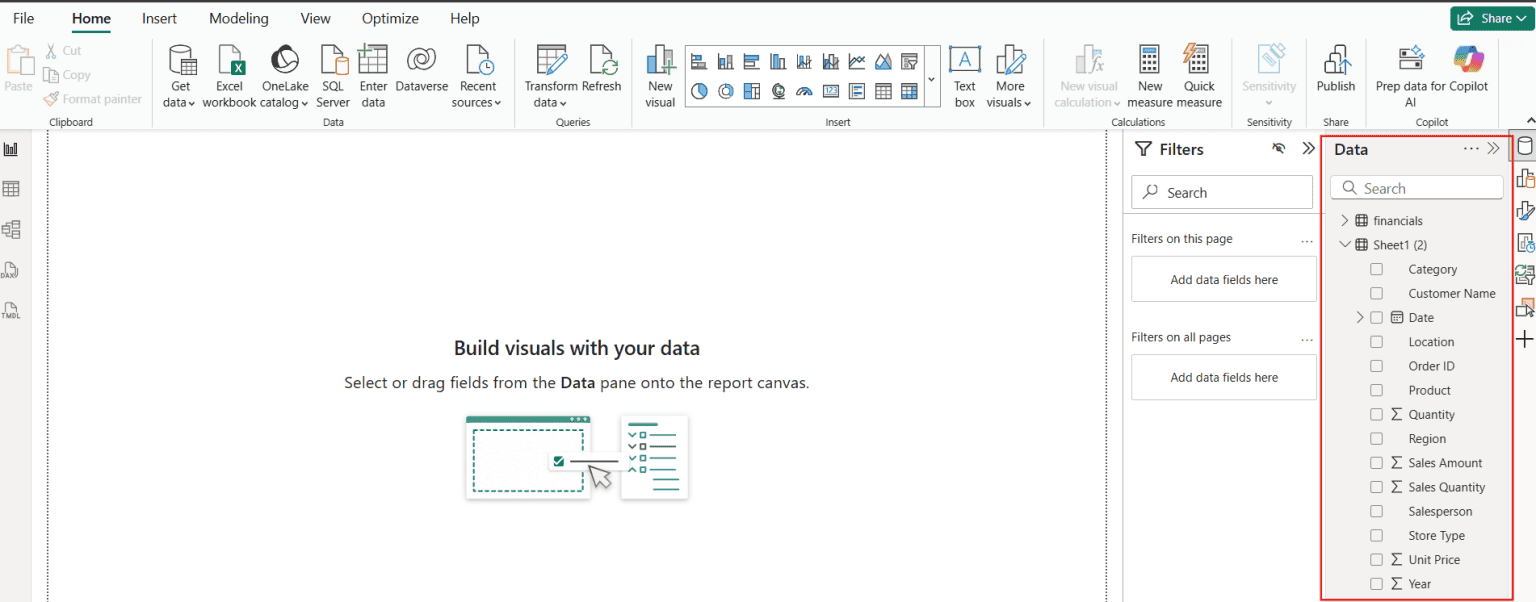Switch to the View tab
This screenshot has height=602, width=1536.
pos(316,18)
